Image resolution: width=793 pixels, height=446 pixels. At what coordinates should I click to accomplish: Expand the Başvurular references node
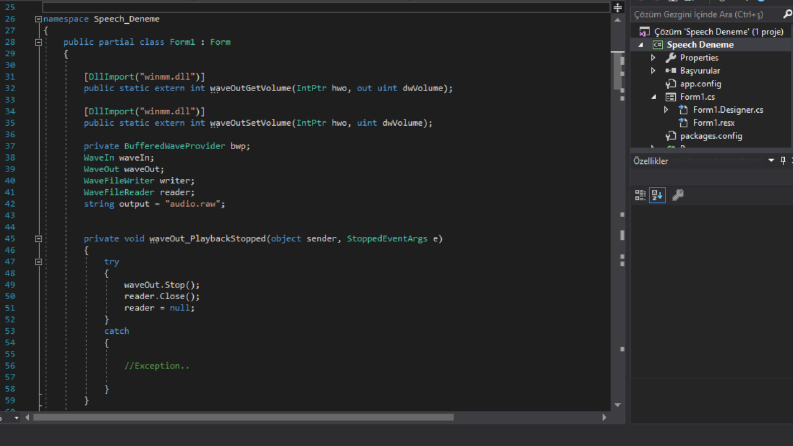coord(653,71)
